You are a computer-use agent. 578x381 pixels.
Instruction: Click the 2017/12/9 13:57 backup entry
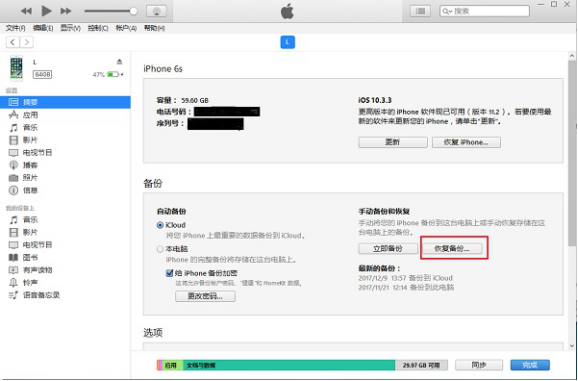[405, 278]
